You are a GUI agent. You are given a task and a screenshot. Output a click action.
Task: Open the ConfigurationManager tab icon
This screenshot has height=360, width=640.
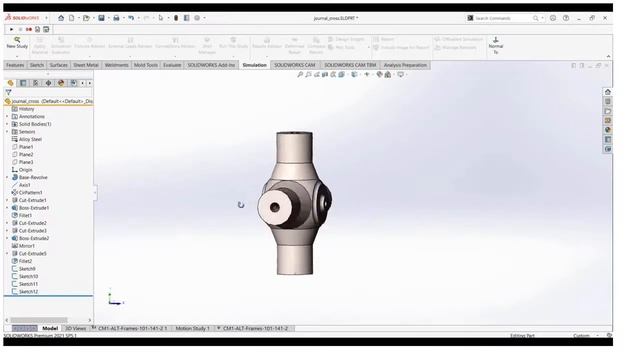click(36, 83)
